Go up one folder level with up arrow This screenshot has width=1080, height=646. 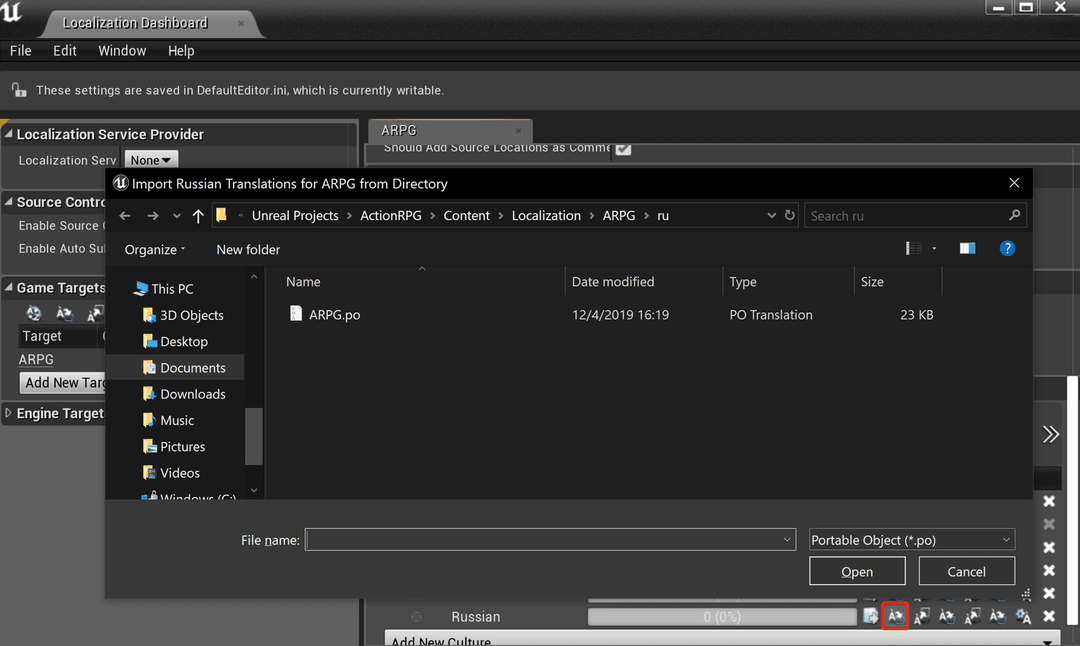[x=198, y=216]
